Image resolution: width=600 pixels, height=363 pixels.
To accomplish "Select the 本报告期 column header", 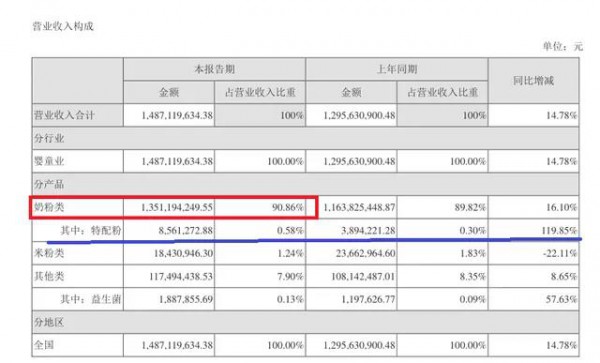I will (x=214, y=69).
